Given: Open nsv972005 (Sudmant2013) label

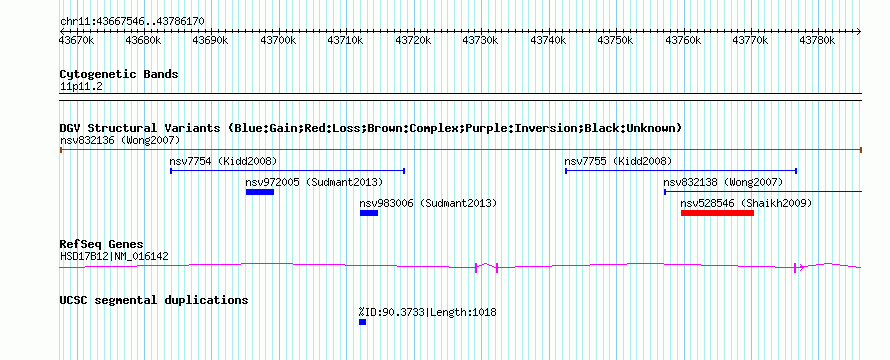Looking at the screenshot, I should click(x=314, y=182).
